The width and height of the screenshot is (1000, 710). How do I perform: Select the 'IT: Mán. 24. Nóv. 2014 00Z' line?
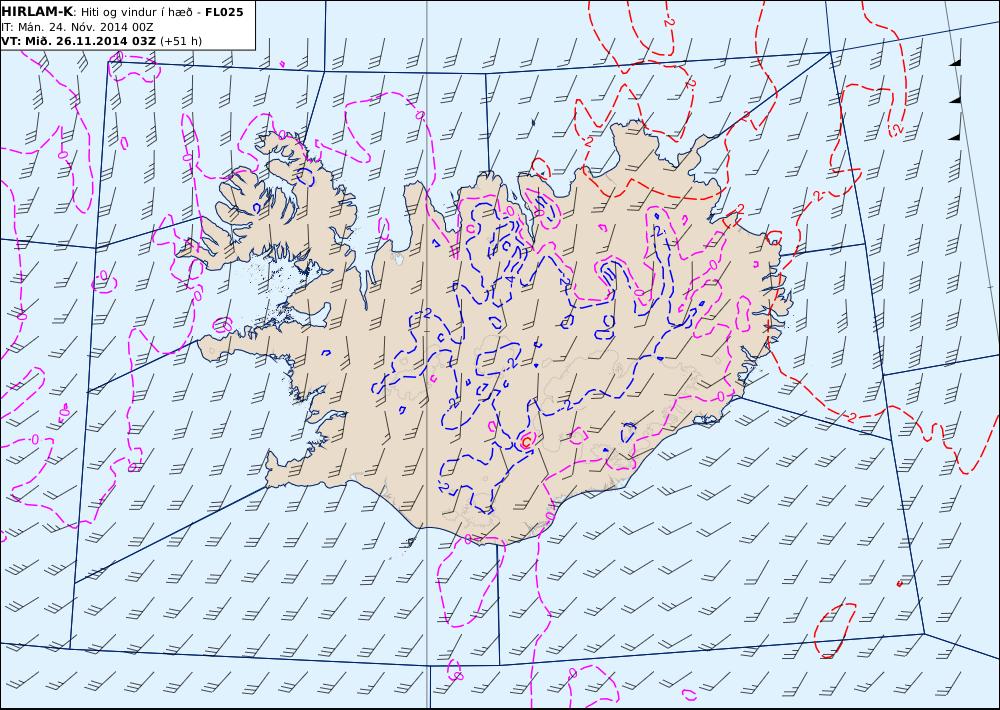(77, 27)
